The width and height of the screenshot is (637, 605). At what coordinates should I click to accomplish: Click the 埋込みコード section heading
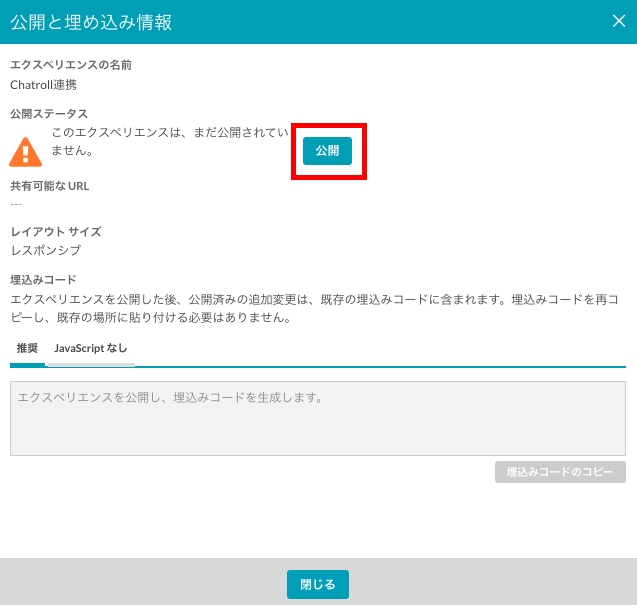[x=43, y=279]
